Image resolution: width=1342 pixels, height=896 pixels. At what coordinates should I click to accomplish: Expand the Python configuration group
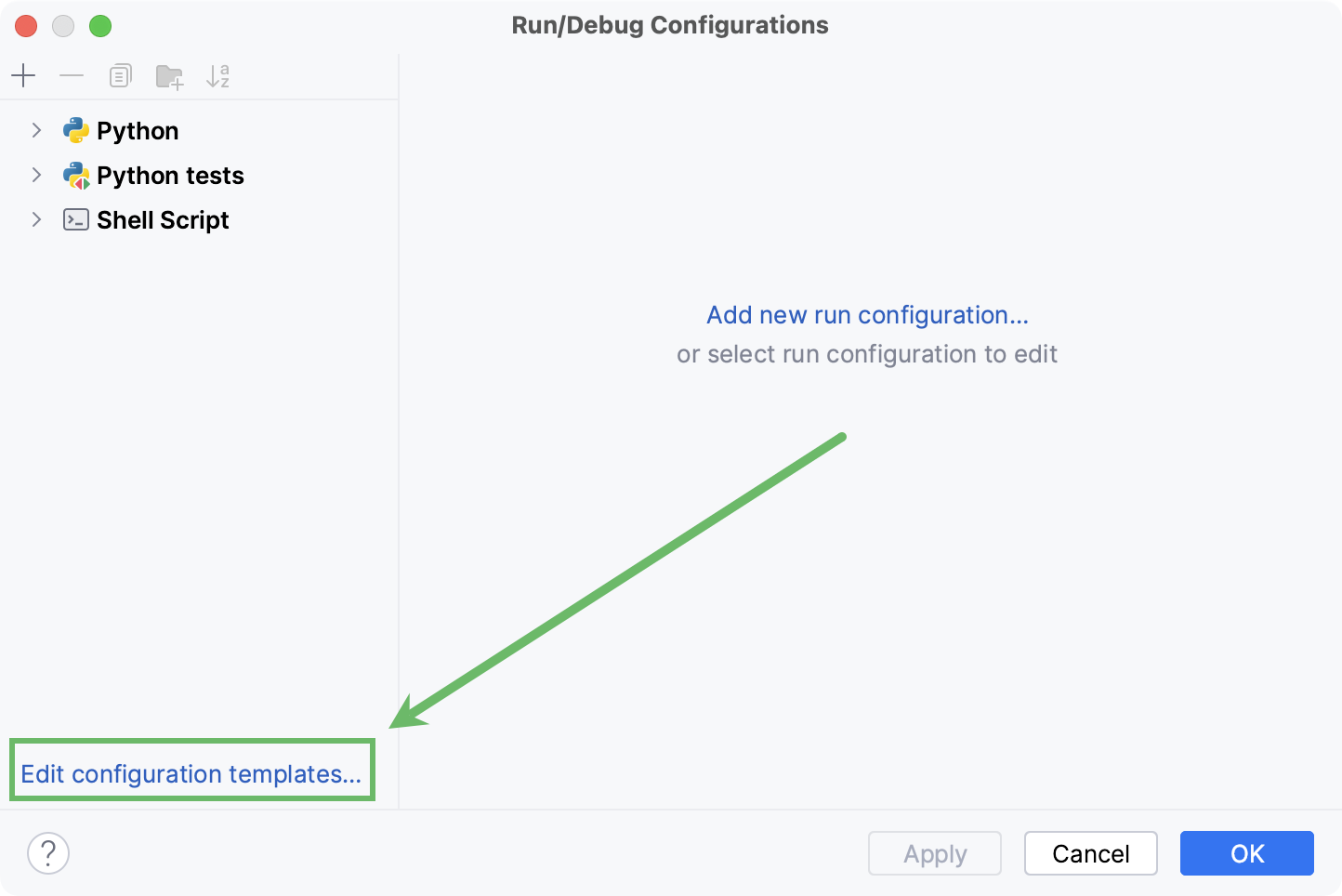(x=36, y=130)
